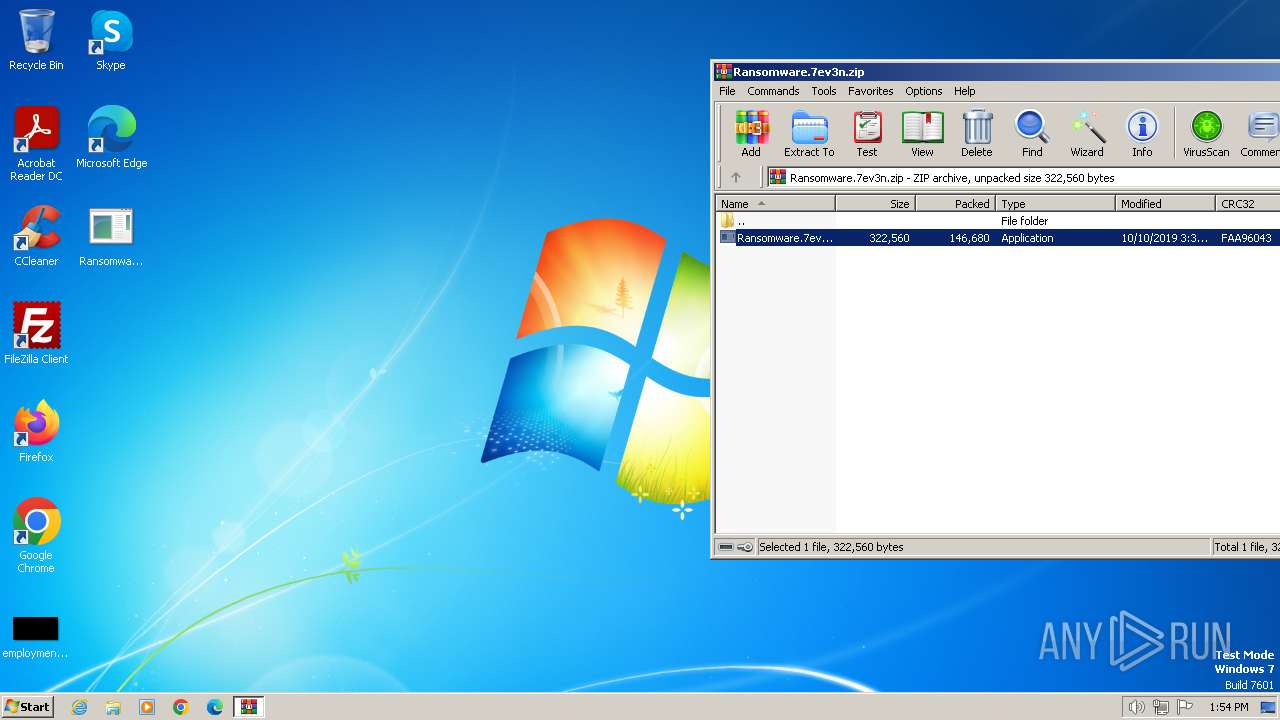Image resolution: width=1280 pixels, height=720 pixels.
Task: Open the Ransomwa... desktop file icon
Action: [x=111, y=236]
